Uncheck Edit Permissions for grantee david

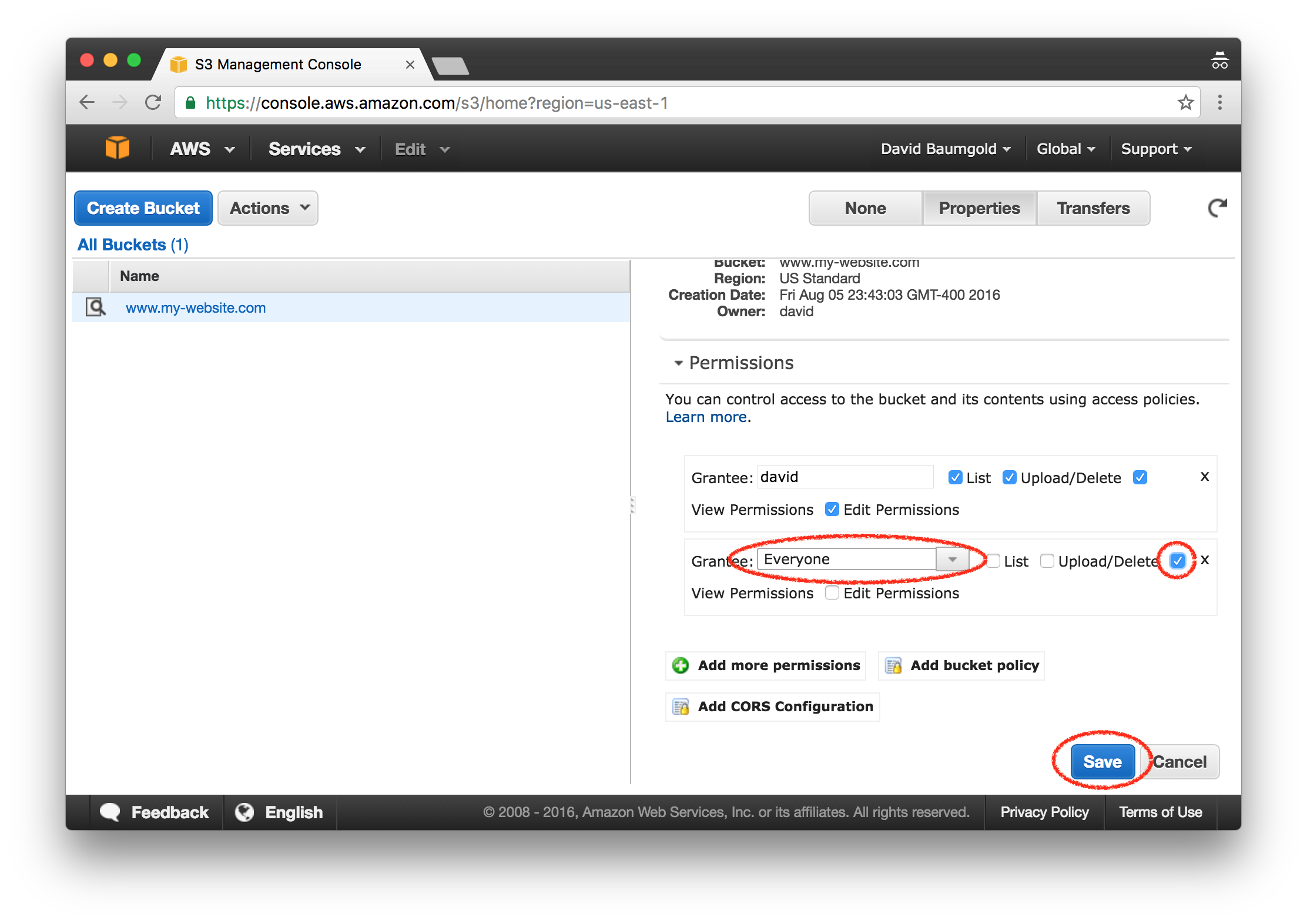point(832,509)
